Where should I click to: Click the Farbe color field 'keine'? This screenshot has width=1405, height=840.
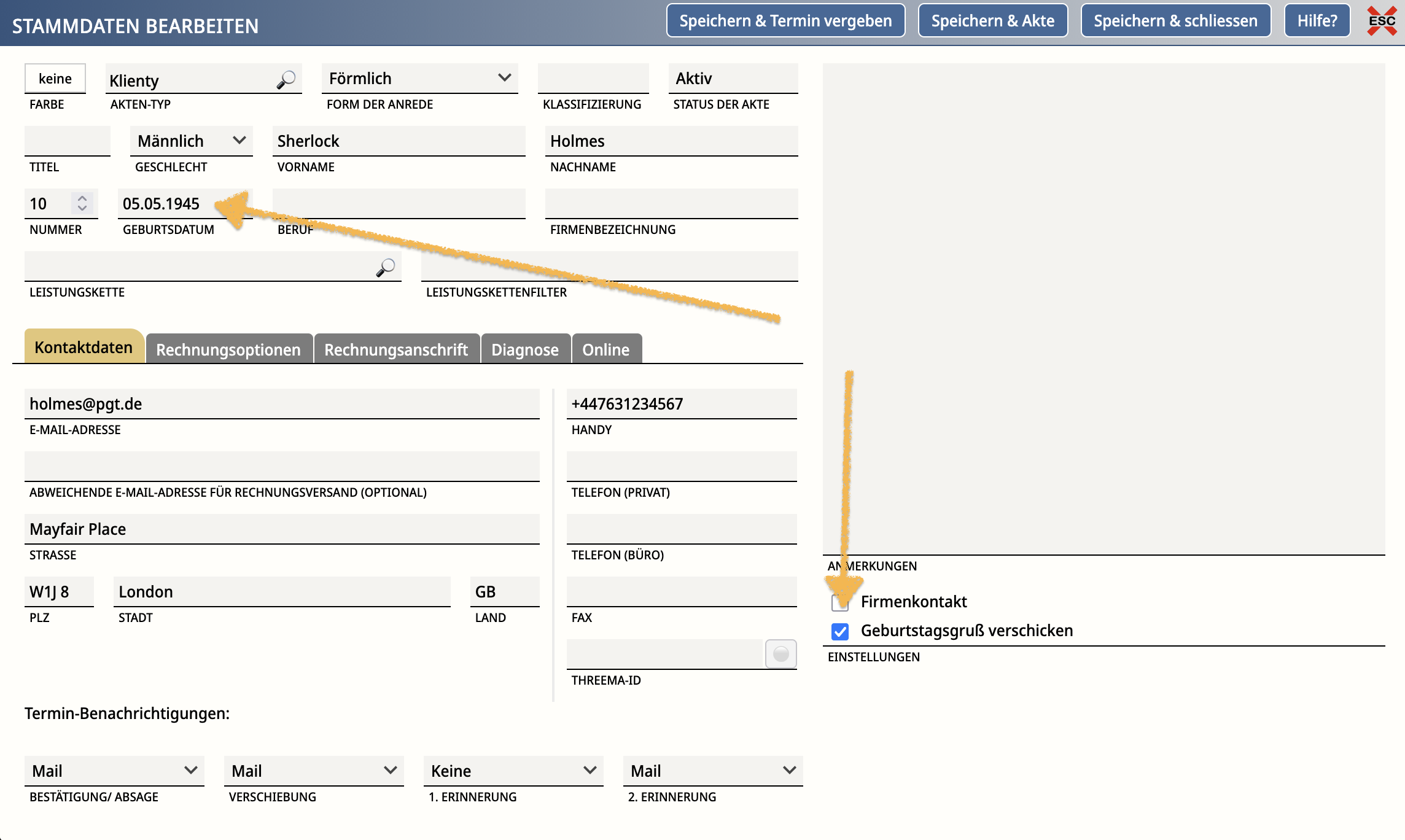coord(55,79)
